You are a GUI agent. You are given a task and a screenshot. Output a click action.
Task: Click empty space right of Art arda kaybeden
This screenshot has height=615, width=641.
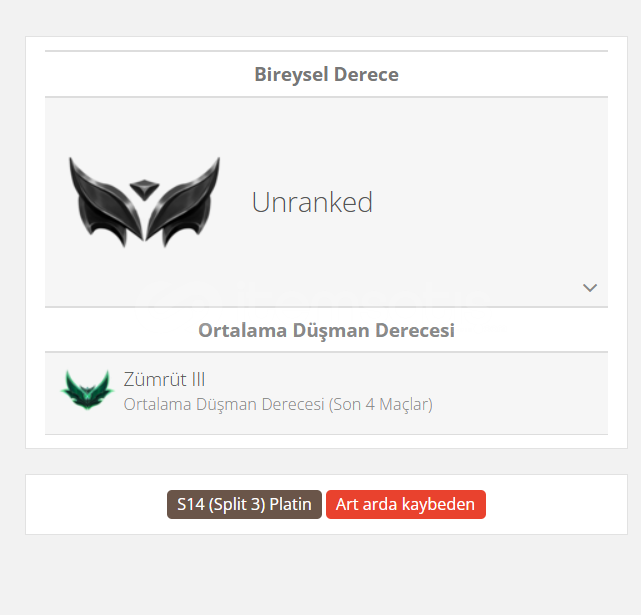coord(556,504)
